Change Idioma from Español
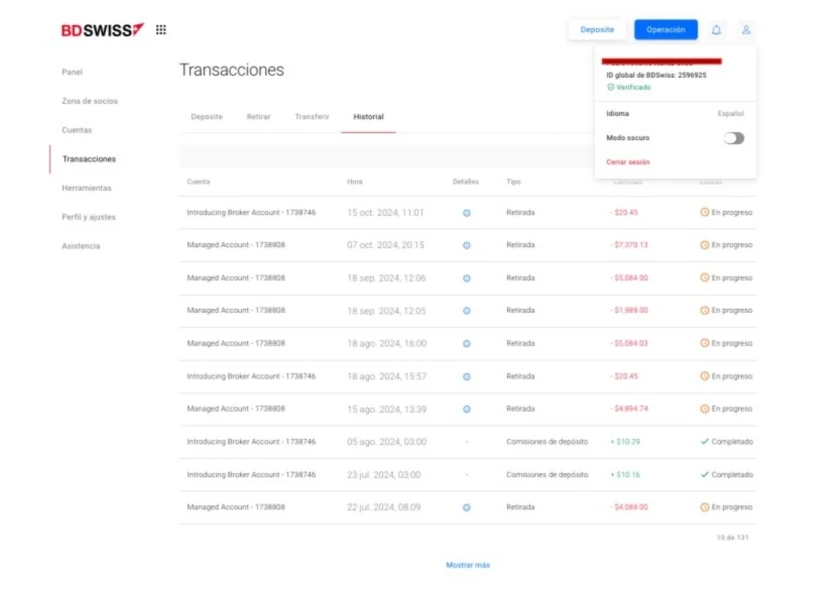 [730, 114]
